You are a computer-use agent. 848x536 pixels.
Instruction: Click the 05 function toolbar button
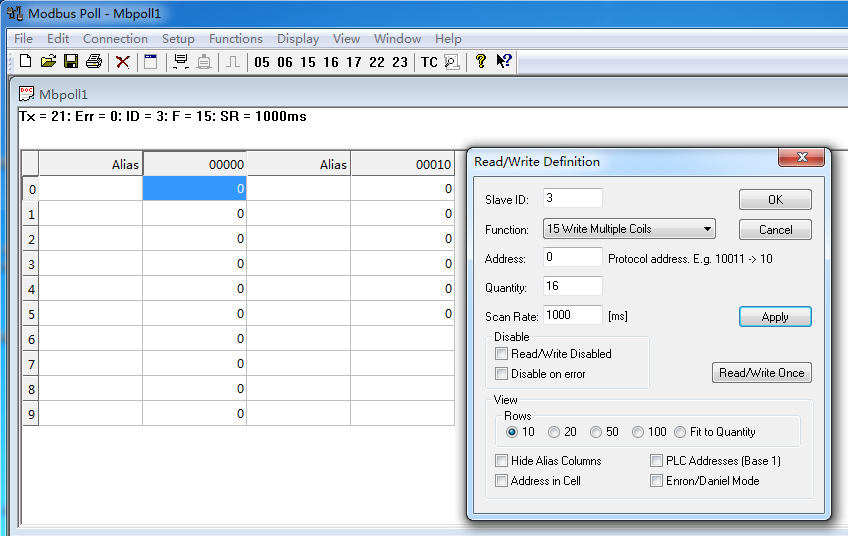(x=262, y=62)
